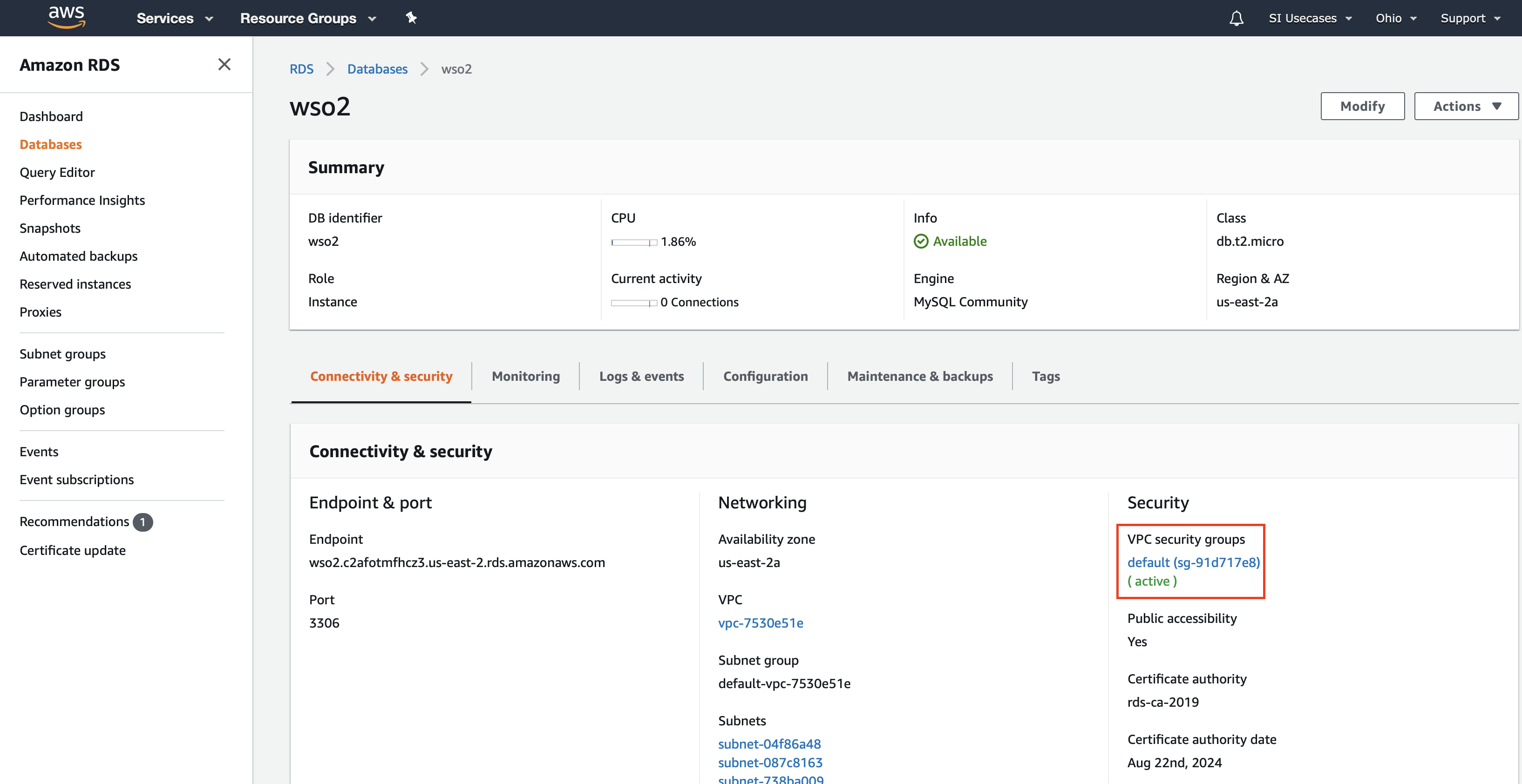Viewport: 1522px width, 784px height.
Task: Open Performance Insights in sidebar
Action: [x=82, y=200]
